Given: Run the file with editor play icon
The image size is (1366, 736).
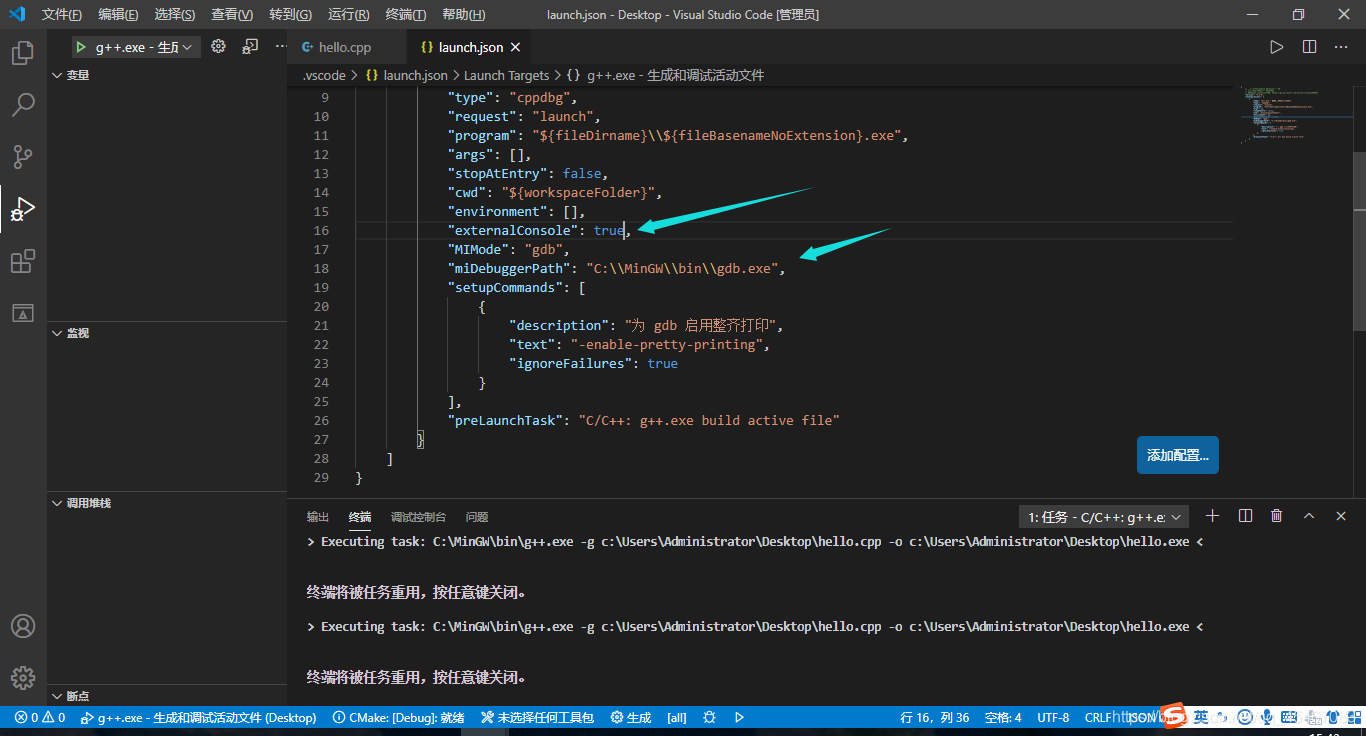Looking at the screenshot, I should coord(1276,47).
